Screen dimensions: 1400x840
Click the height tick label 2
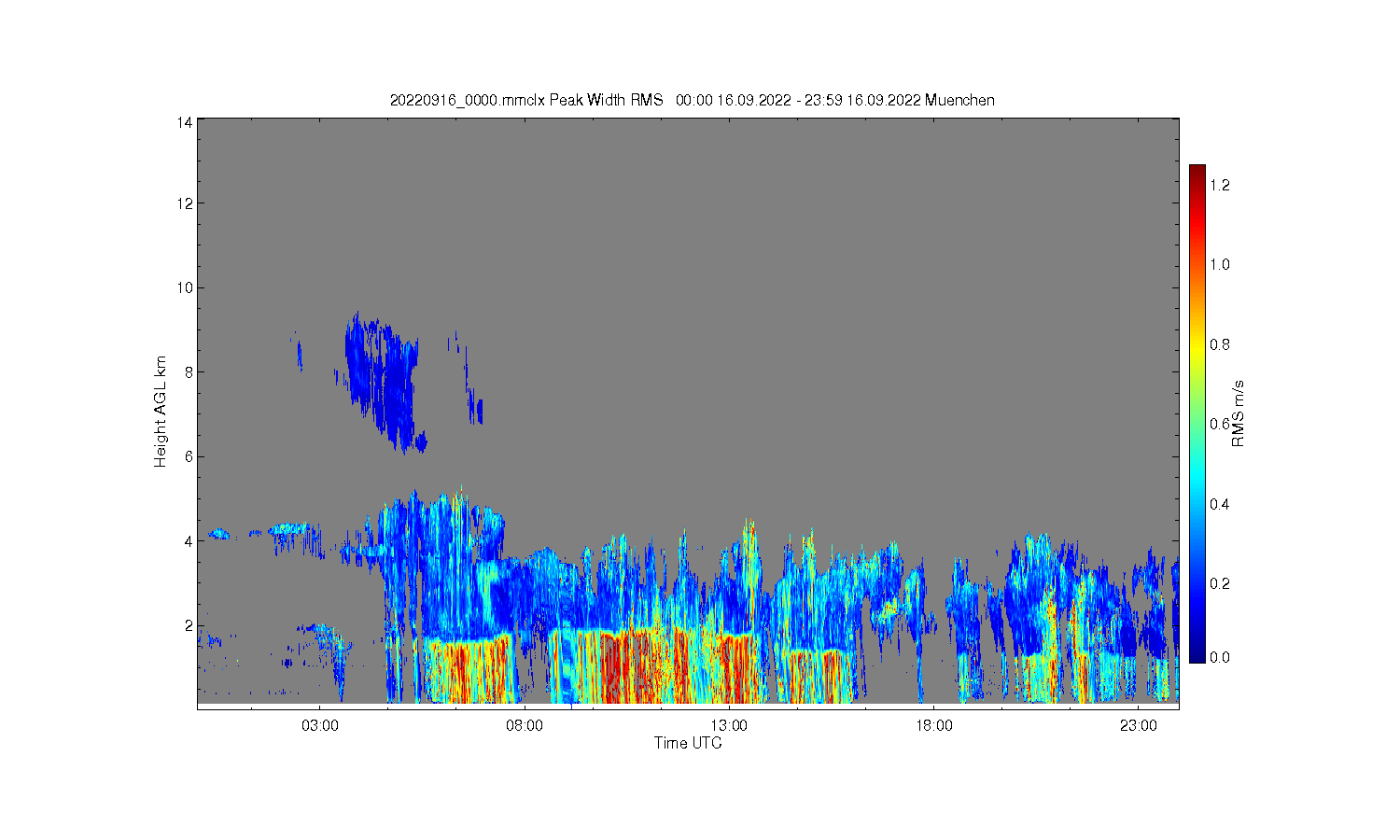(x=189, y=625)
